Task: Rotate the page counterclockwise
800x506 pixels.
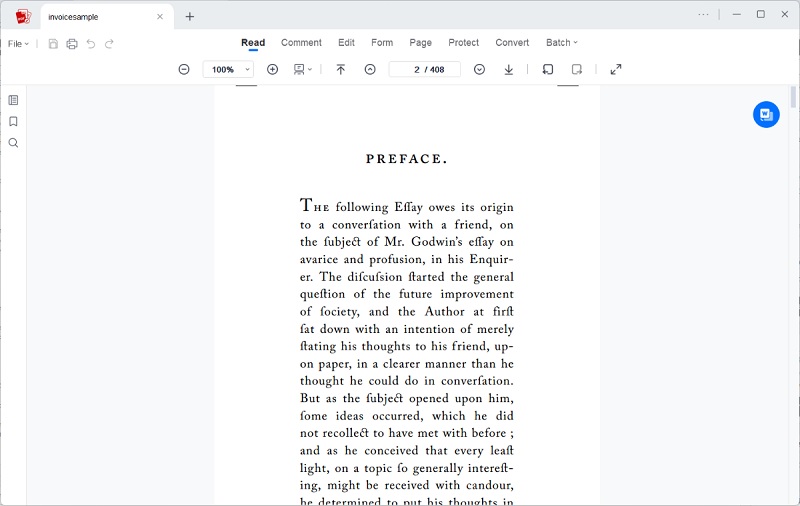Action: (547, 69)
